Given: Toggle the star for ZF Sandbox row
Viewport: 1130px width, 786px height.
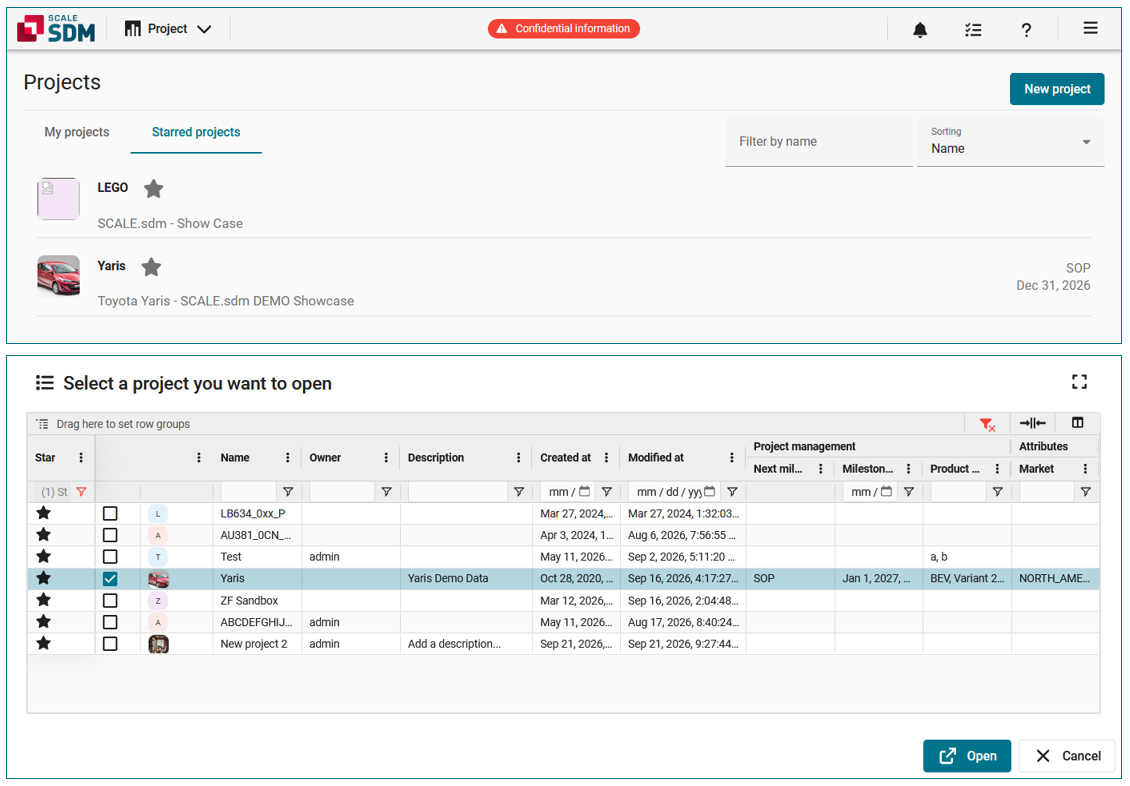Looking at the screenshot, I should tap(44, 600).
